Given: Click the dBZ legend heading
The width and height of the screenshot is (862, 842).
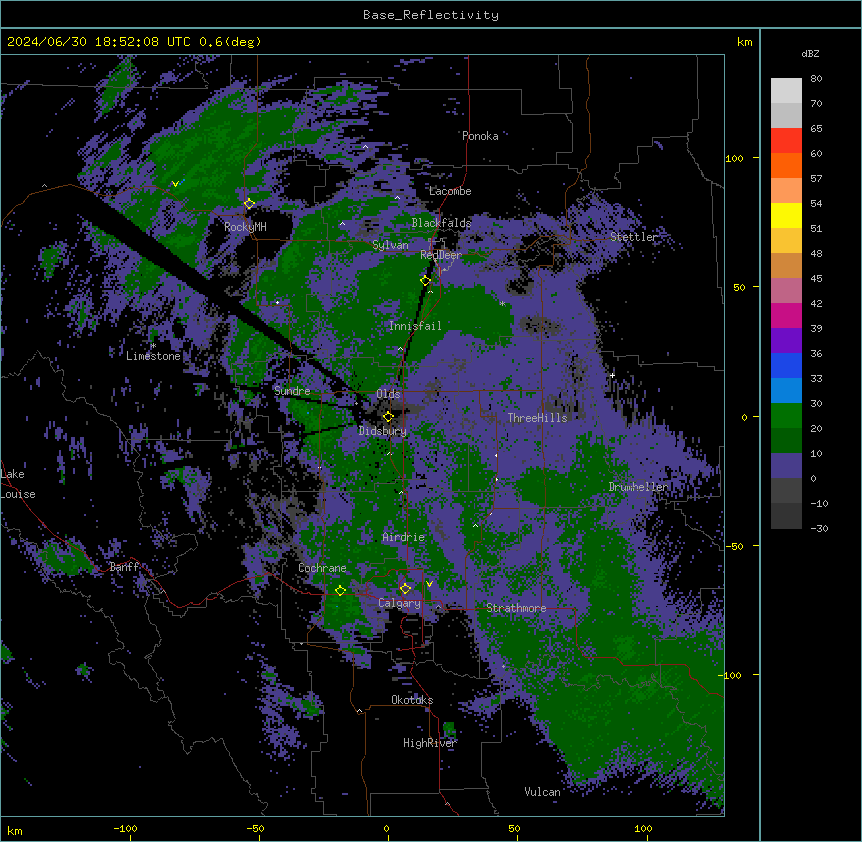Looking at the screenshot, I should pyautogui.click(x=810, y=53).
